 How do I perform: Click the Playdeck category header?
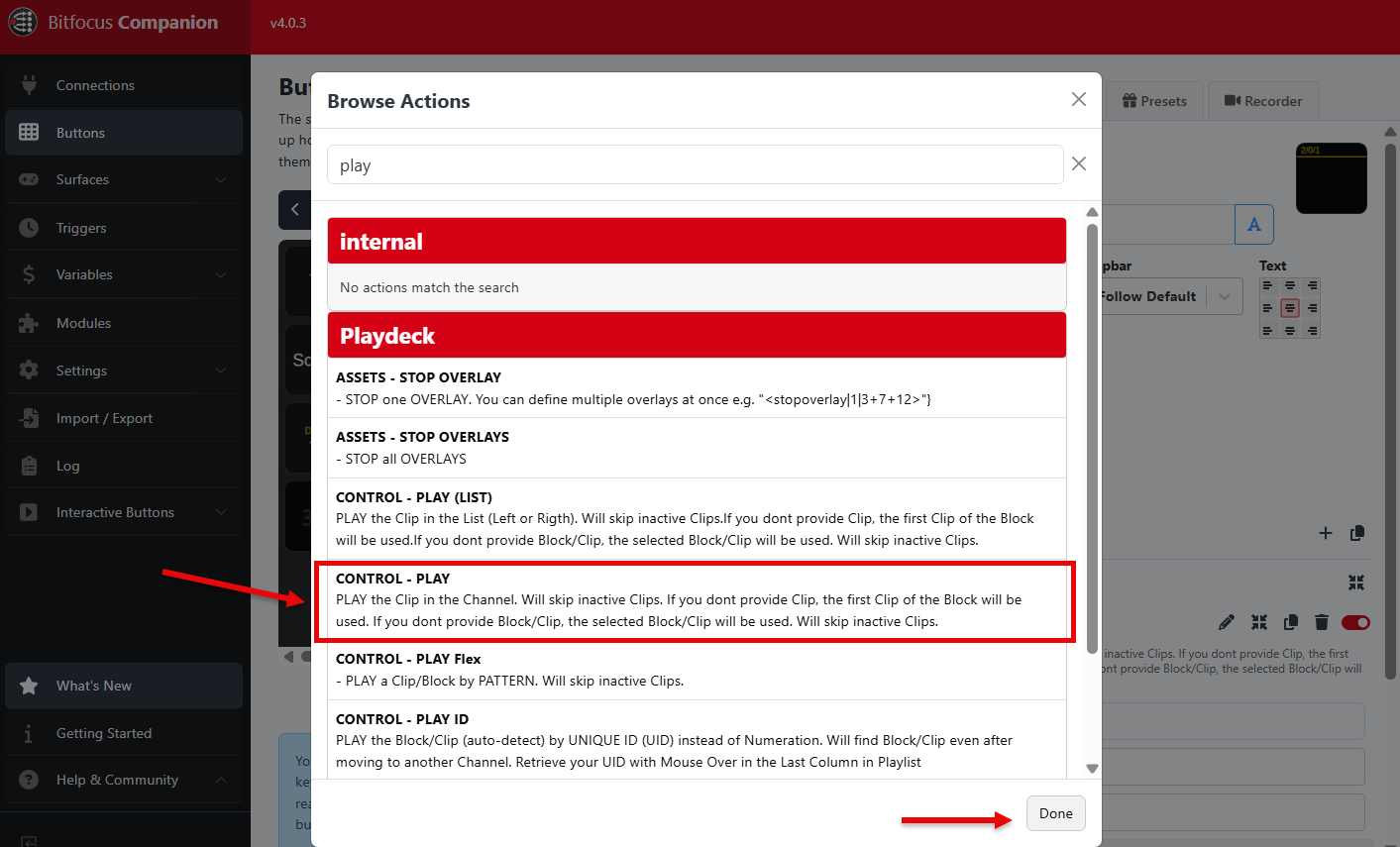click(697, 335)
